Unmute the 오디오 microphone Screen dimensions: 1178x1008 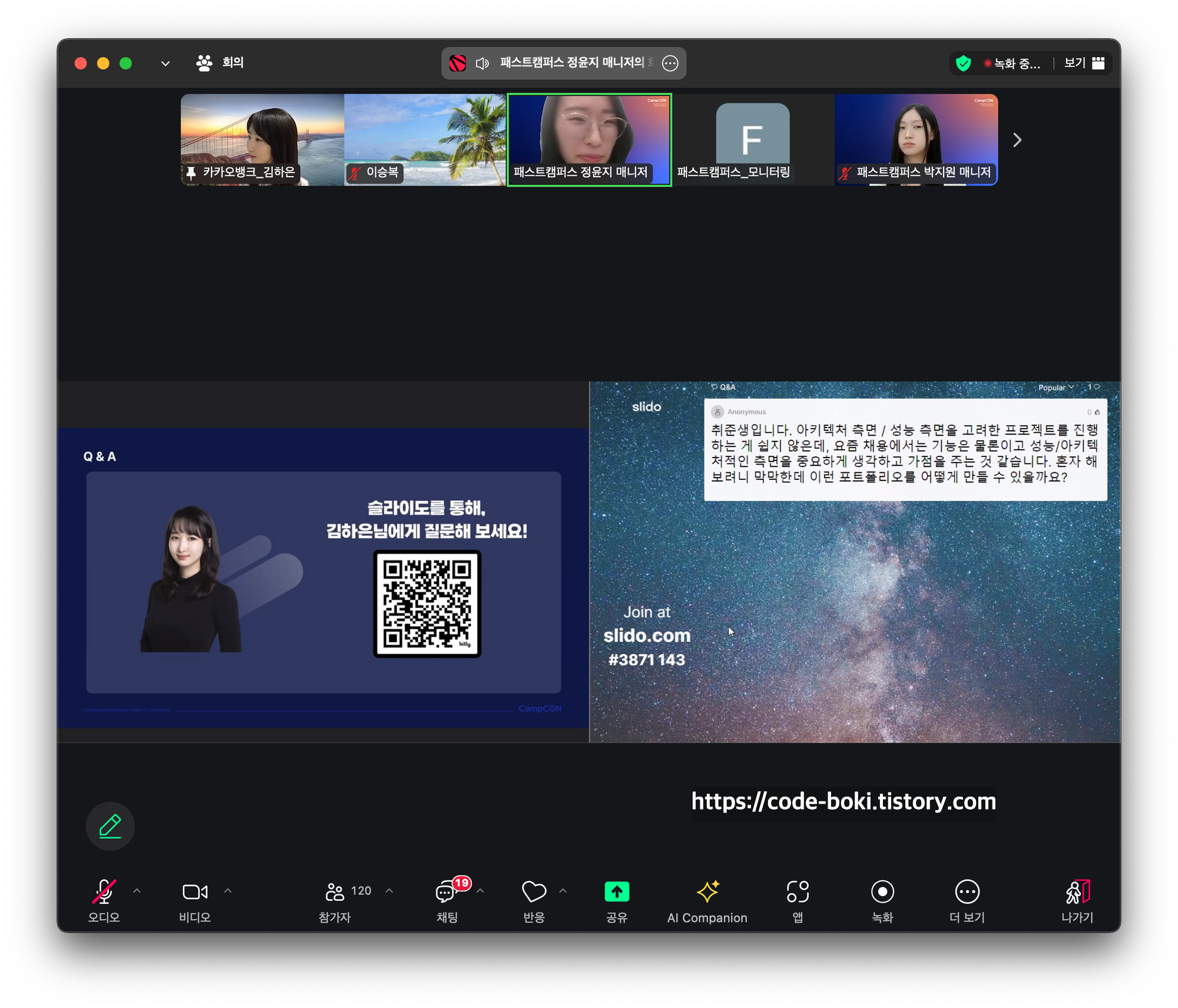click(x=104, y=892)
